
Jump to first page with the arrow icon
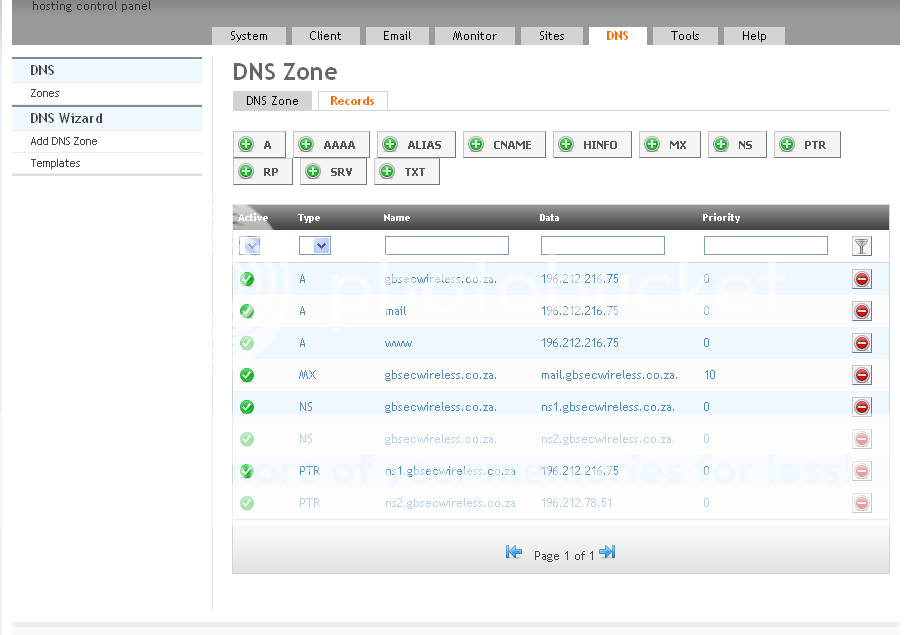tap(513, 551)
